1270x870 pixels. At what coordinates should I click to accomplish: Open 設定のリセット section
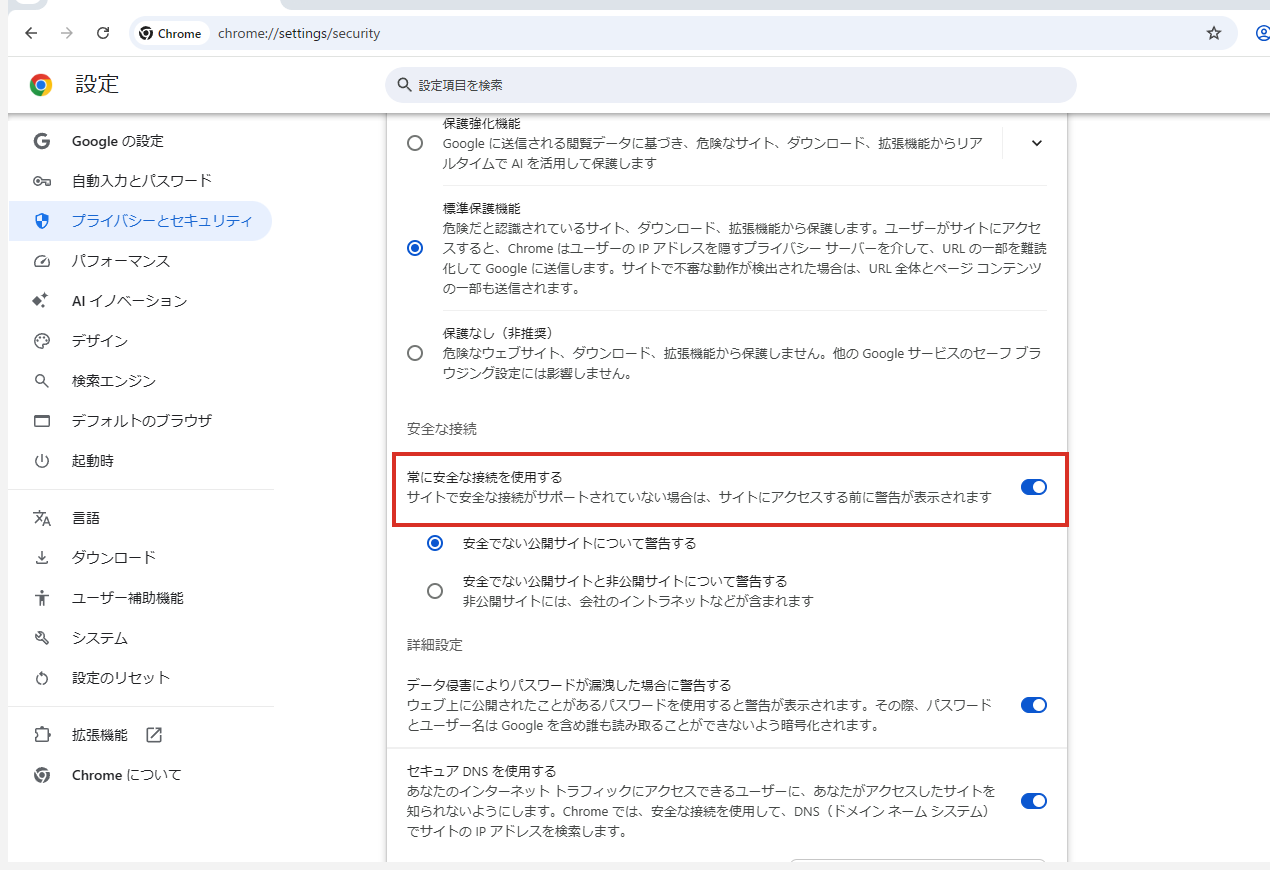coord(140,678)
